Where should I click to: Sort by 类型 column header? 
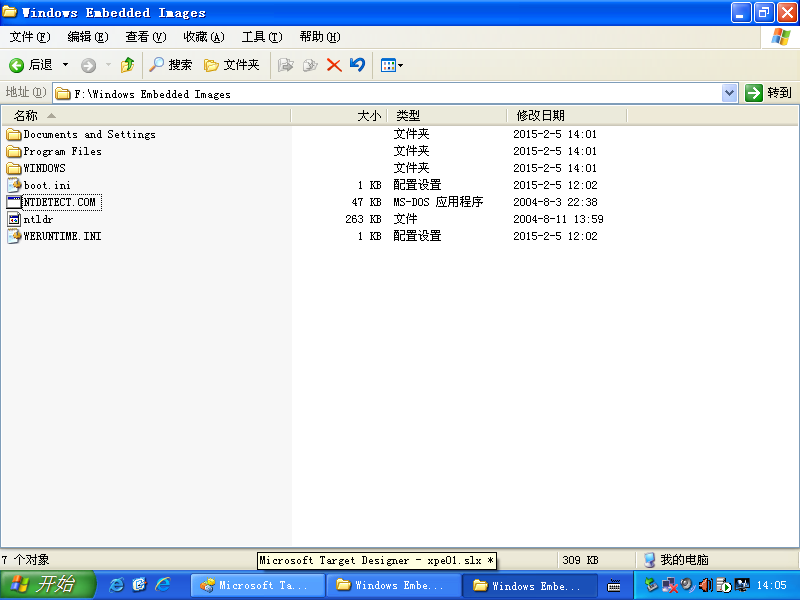coord(447,116)
